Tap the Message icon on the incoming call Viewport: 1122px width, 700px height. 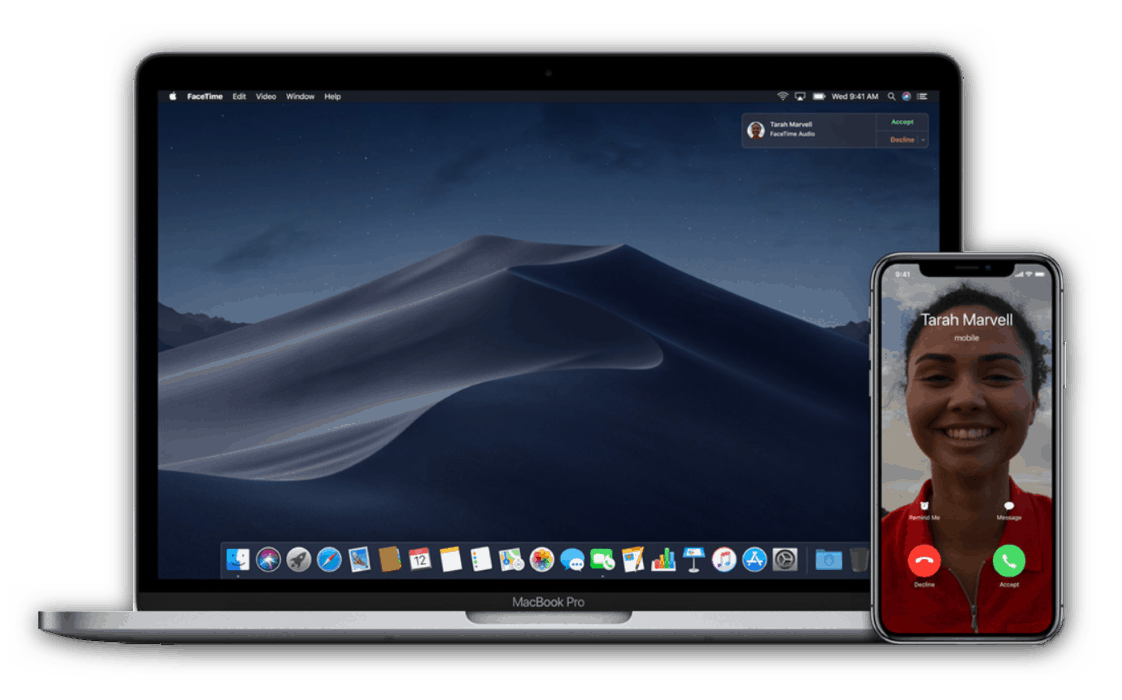pyautogui.click(x=1008, y=507)
